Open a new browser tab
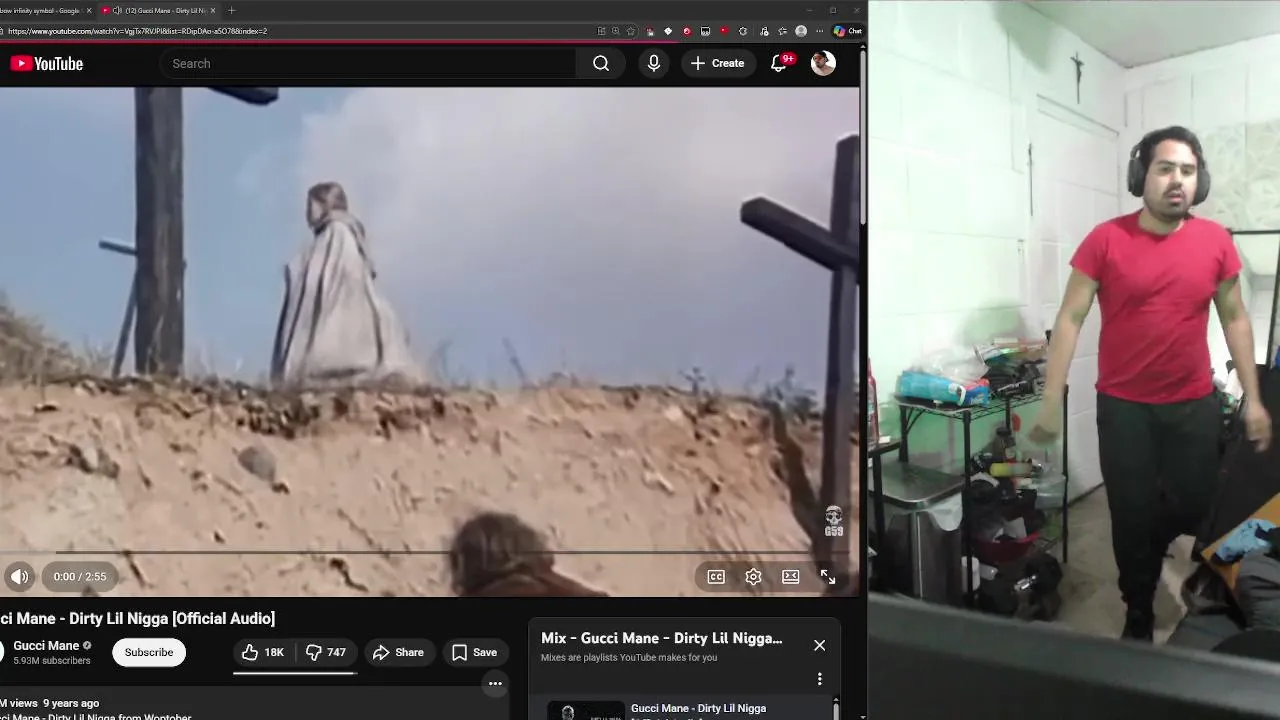Viewport: 1280px width, 720px height. (232, 10)
